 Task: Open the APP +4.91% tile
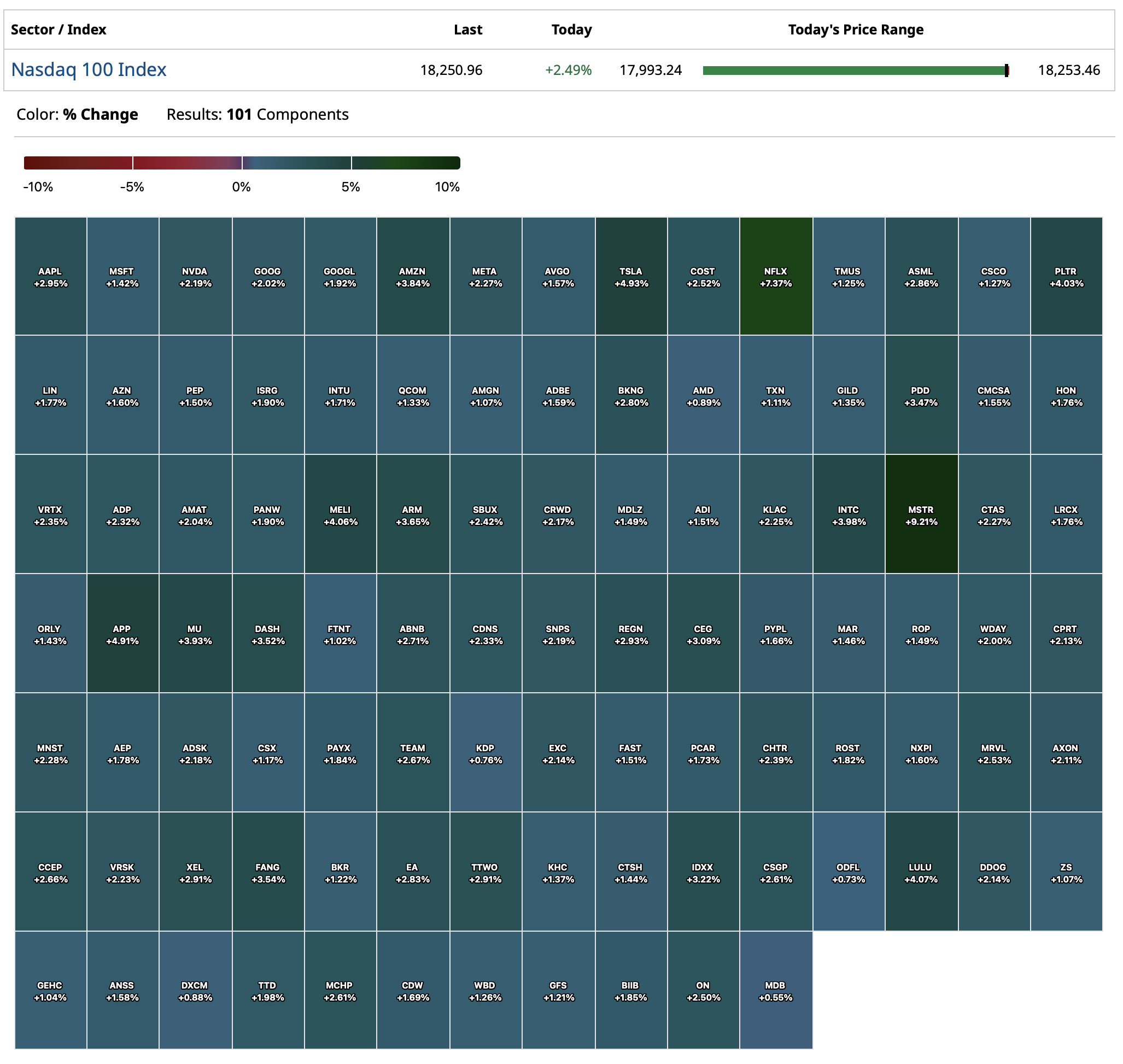pos(122,634)
